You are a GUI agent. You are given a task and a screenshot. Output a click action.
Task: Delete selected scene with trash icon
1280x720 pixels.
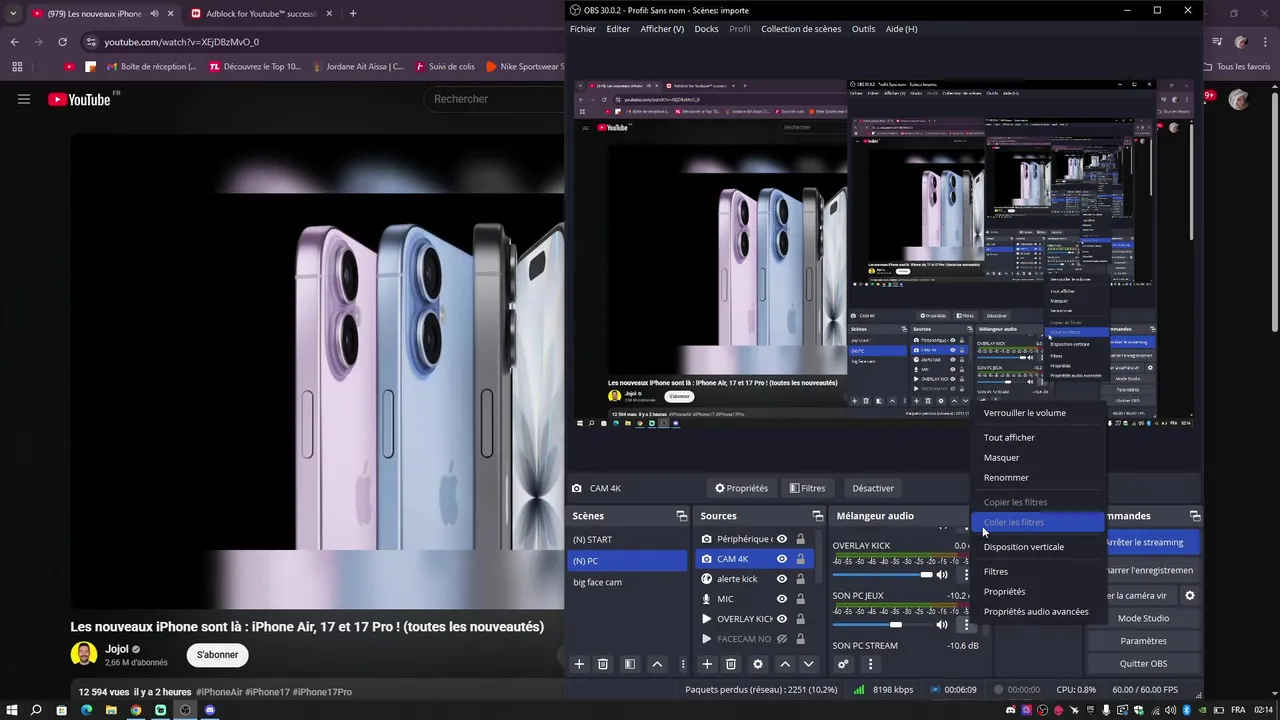click(603, 664)
